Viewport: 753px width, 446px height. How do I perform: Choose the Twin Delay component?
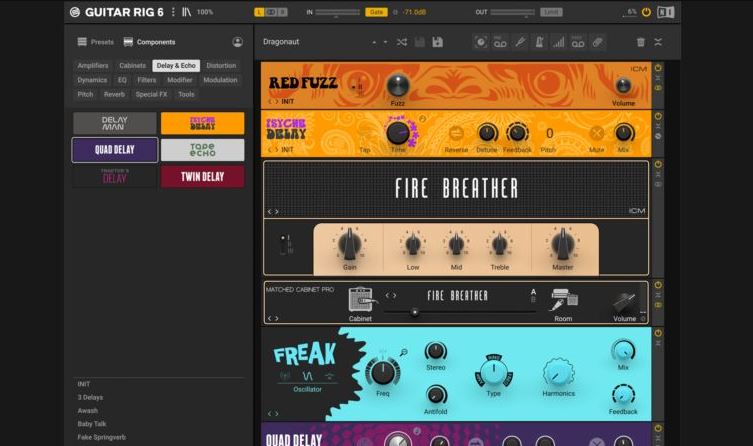coord(203,177)
